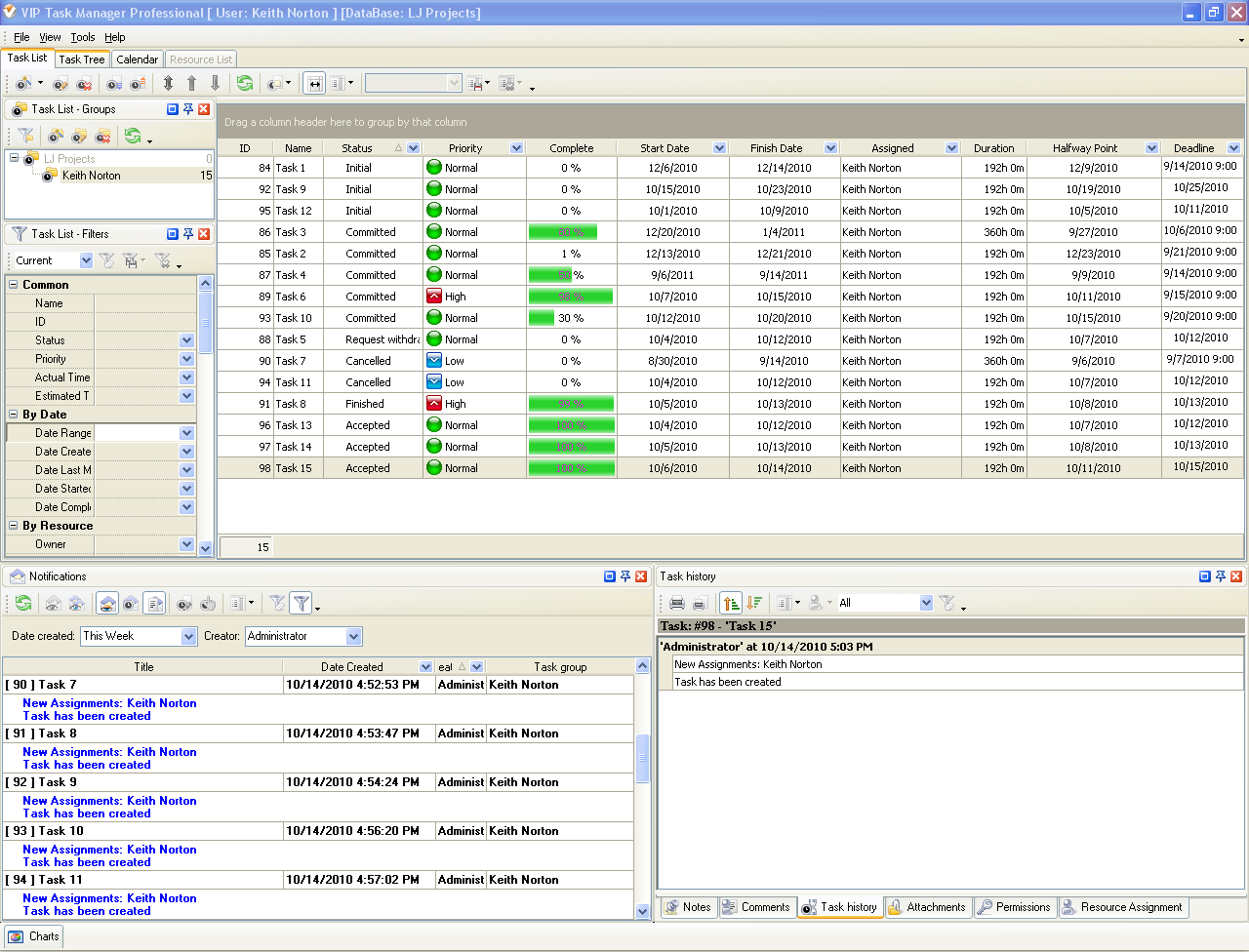
Task: Click the Charts button in bottom bar
Action: [35, 936]
